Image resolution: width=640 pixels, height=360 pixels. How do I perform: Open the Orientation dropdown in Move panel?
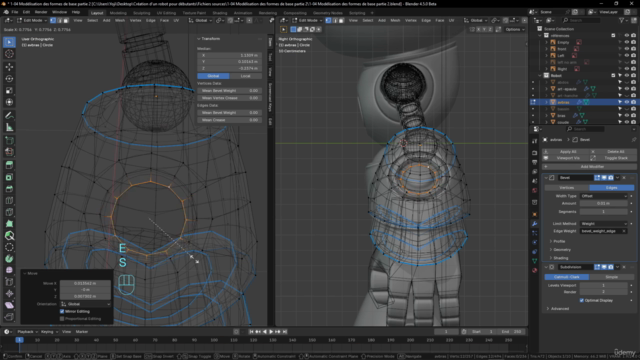point(85,304)
